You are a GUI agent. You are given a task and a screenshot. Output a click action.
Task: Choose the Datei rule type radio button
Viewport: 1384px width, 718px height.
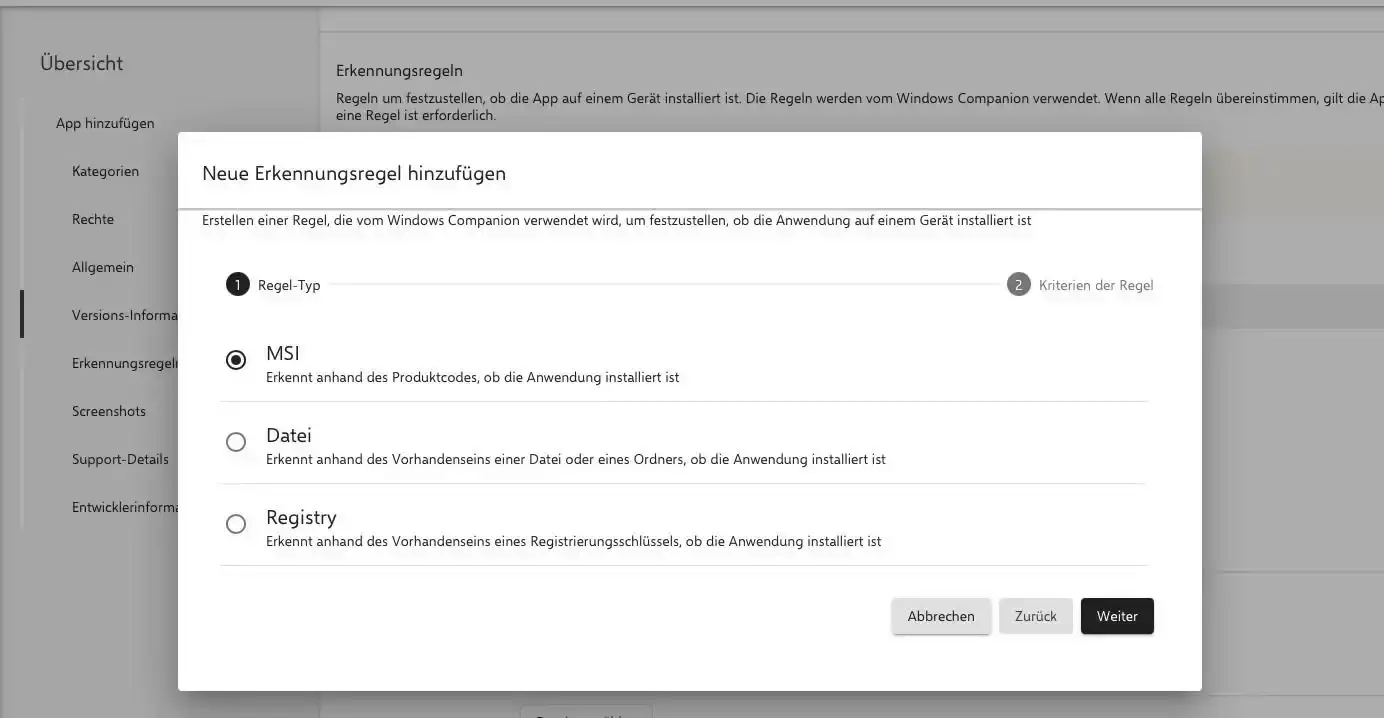click(x=236, y=442)
